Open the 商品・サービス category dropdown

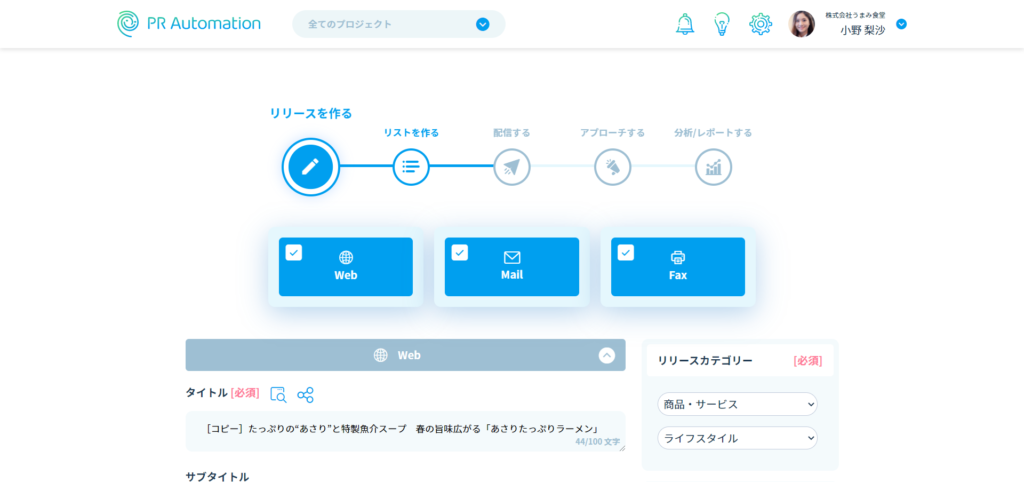click(737, 404)
